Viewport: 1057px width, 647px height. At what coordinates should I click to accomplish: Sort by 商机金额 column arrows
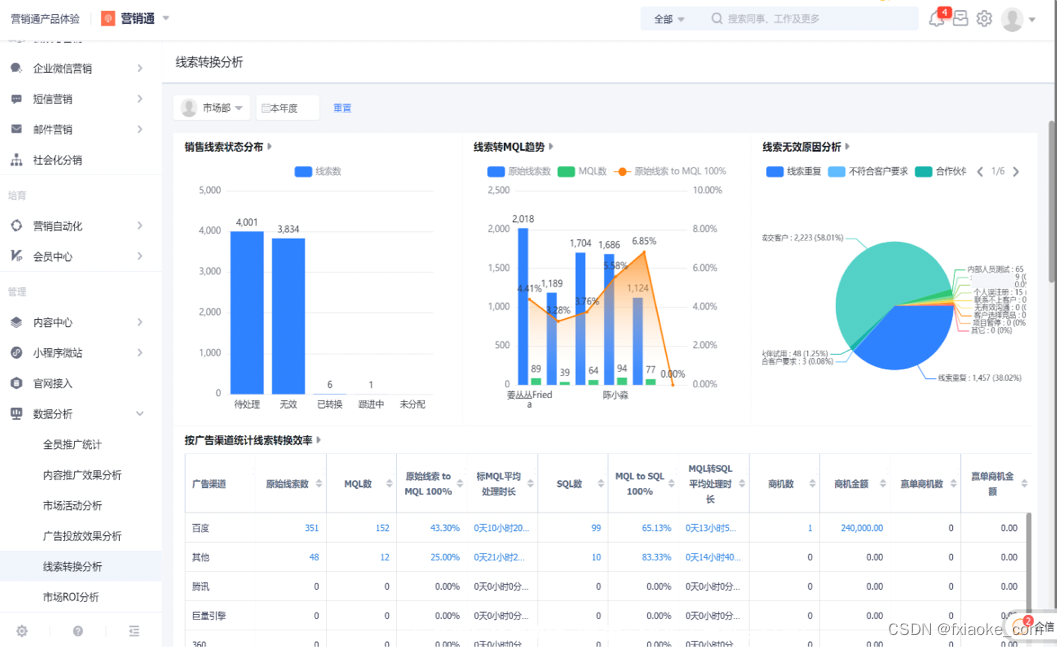pyautogui.click(x=882, y=484)
